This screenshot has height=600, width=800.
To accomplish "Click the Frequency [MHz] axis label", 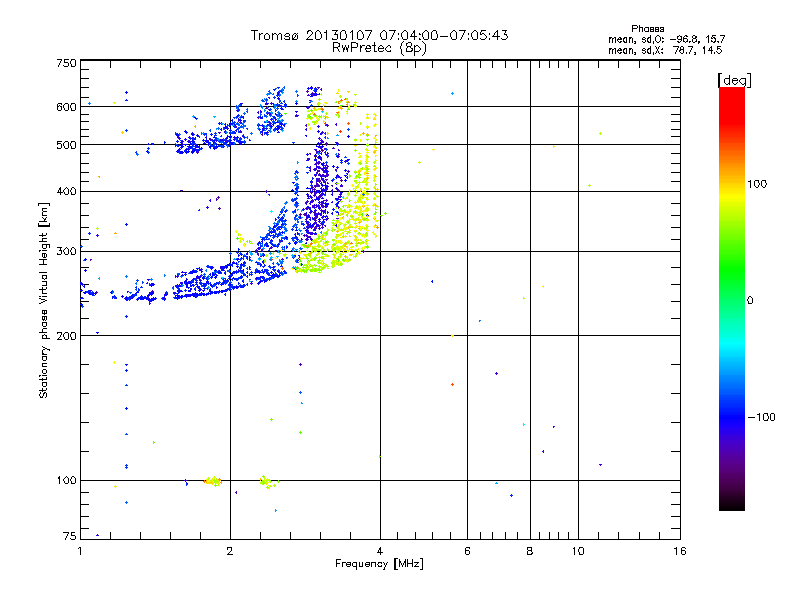I will tap(379, 565).
